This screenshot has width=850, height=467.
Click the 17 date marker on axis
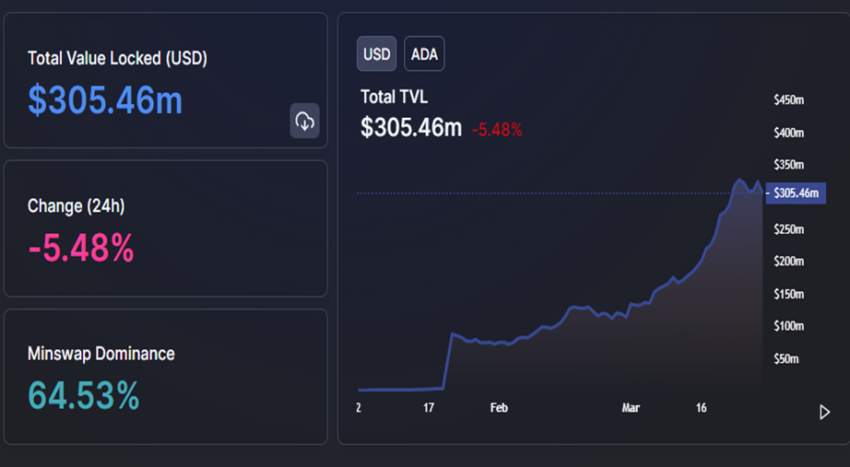tap(428, 408)
